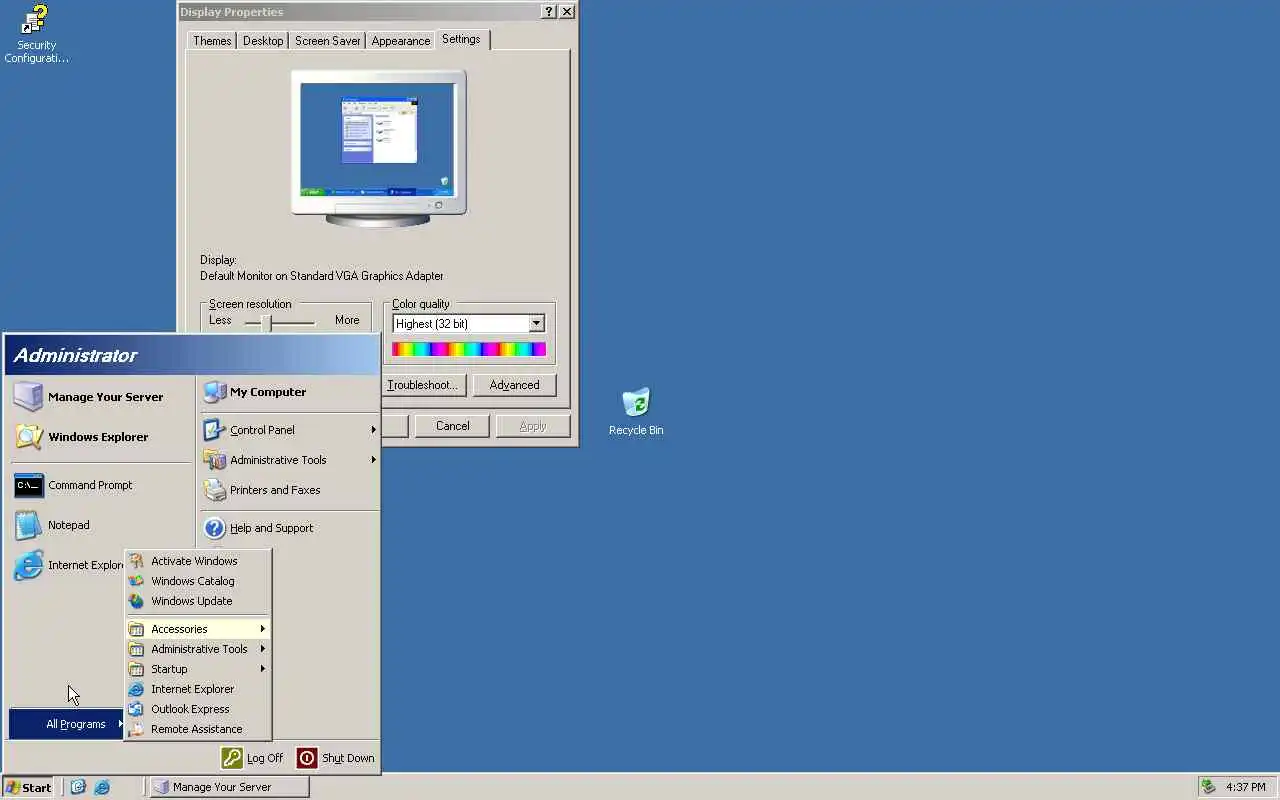Image resolution: width=1280 pixels, height=800 pixels.
Task: Click the color quality spectrum bar
Action: [469, 349]
